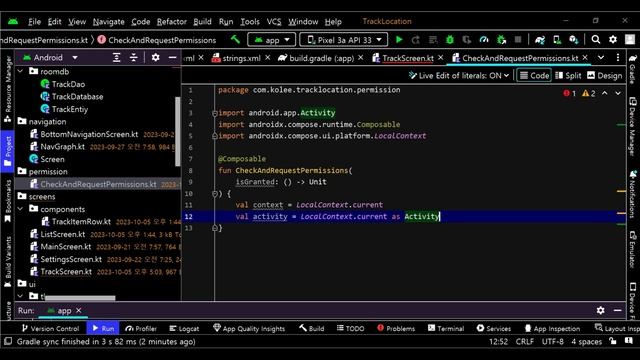Open Live Edit of literals dropdown
This screenshot has width=640, height=360.
459,76
